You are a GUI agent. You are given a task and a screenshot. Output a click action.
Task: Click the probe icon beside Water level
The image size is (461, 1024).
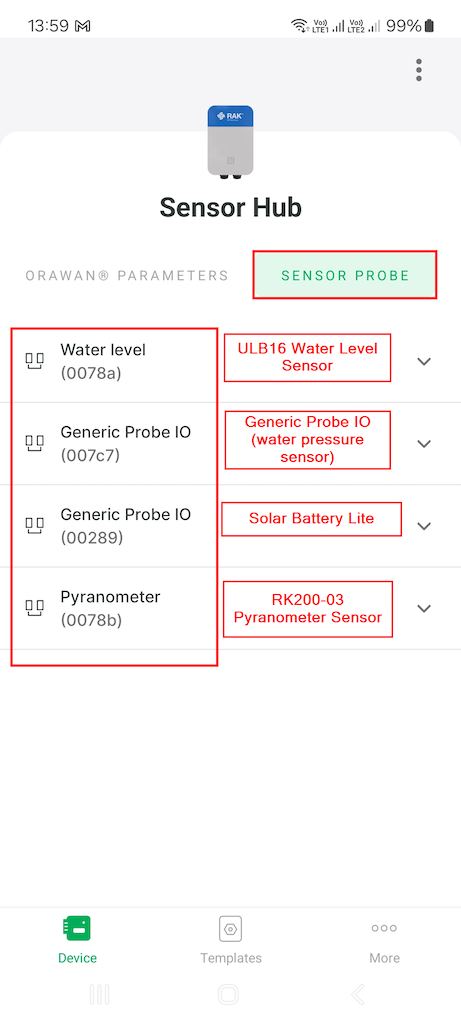[x=35, y=361]
